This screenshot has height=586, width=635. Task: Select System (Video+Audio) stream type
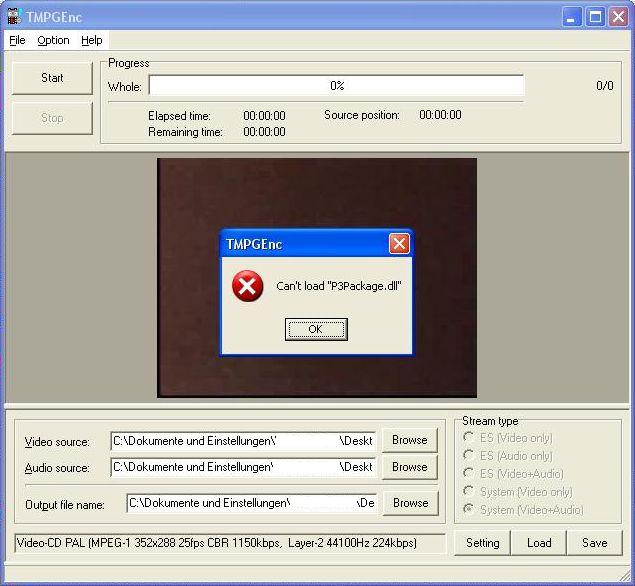pos(523,509)
